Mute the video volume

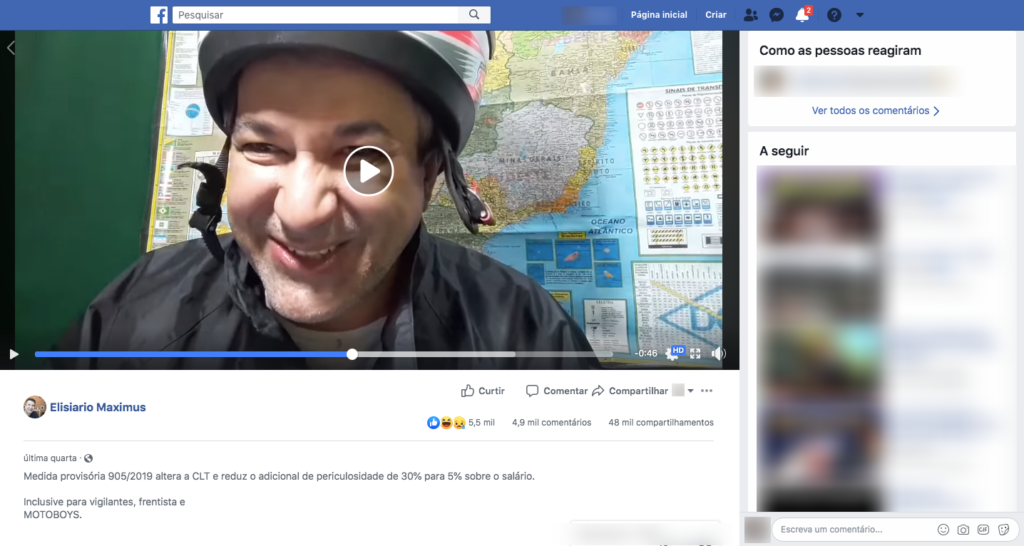[x=718, y=354]
